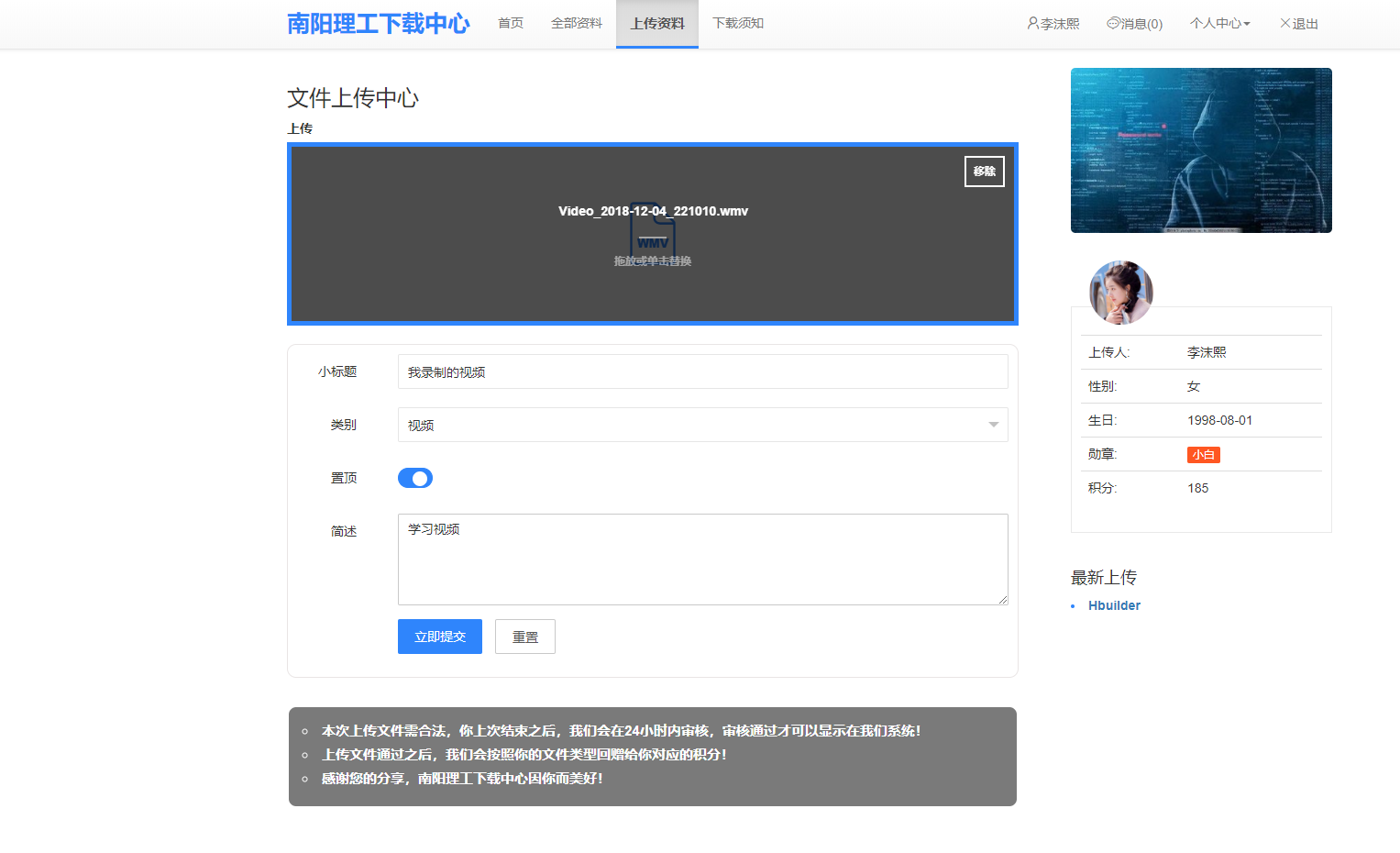Screen dimensions: 1400x853
Task: Click the gray arrow inside the category selector
Action: click(x=993, y=424)
